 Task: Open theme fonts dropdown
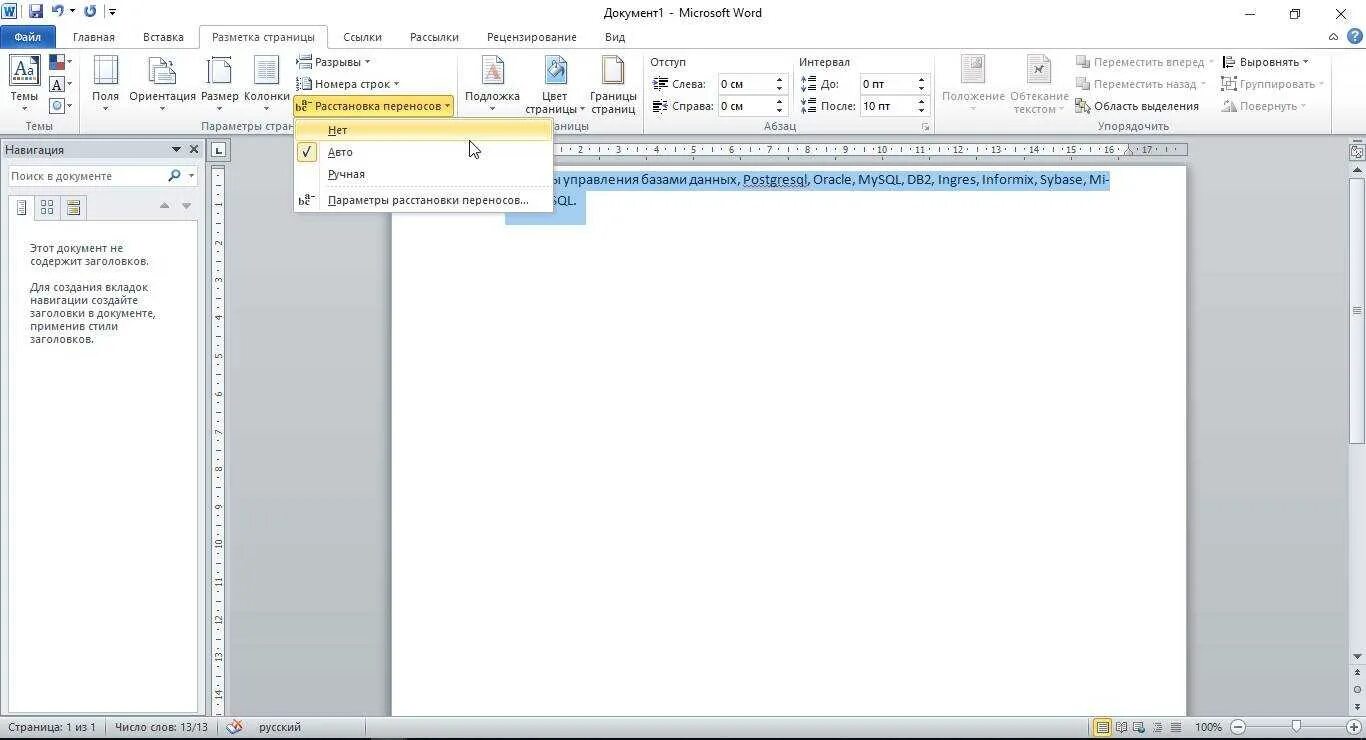pos(60,84)
